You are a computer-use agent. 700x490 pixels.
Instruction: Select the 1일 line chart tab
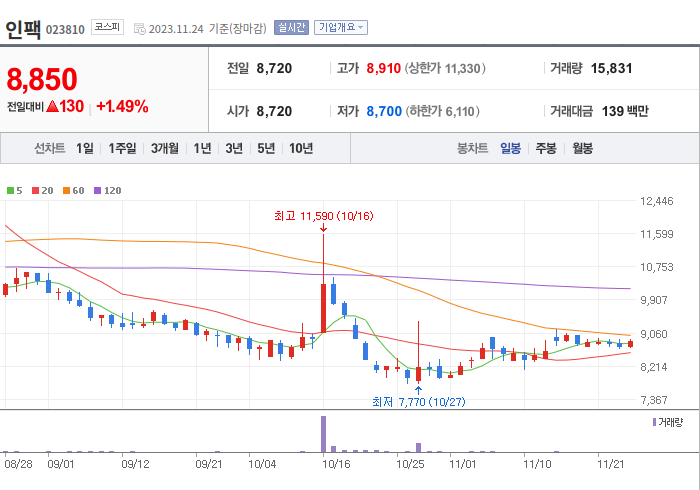[84, 148]
